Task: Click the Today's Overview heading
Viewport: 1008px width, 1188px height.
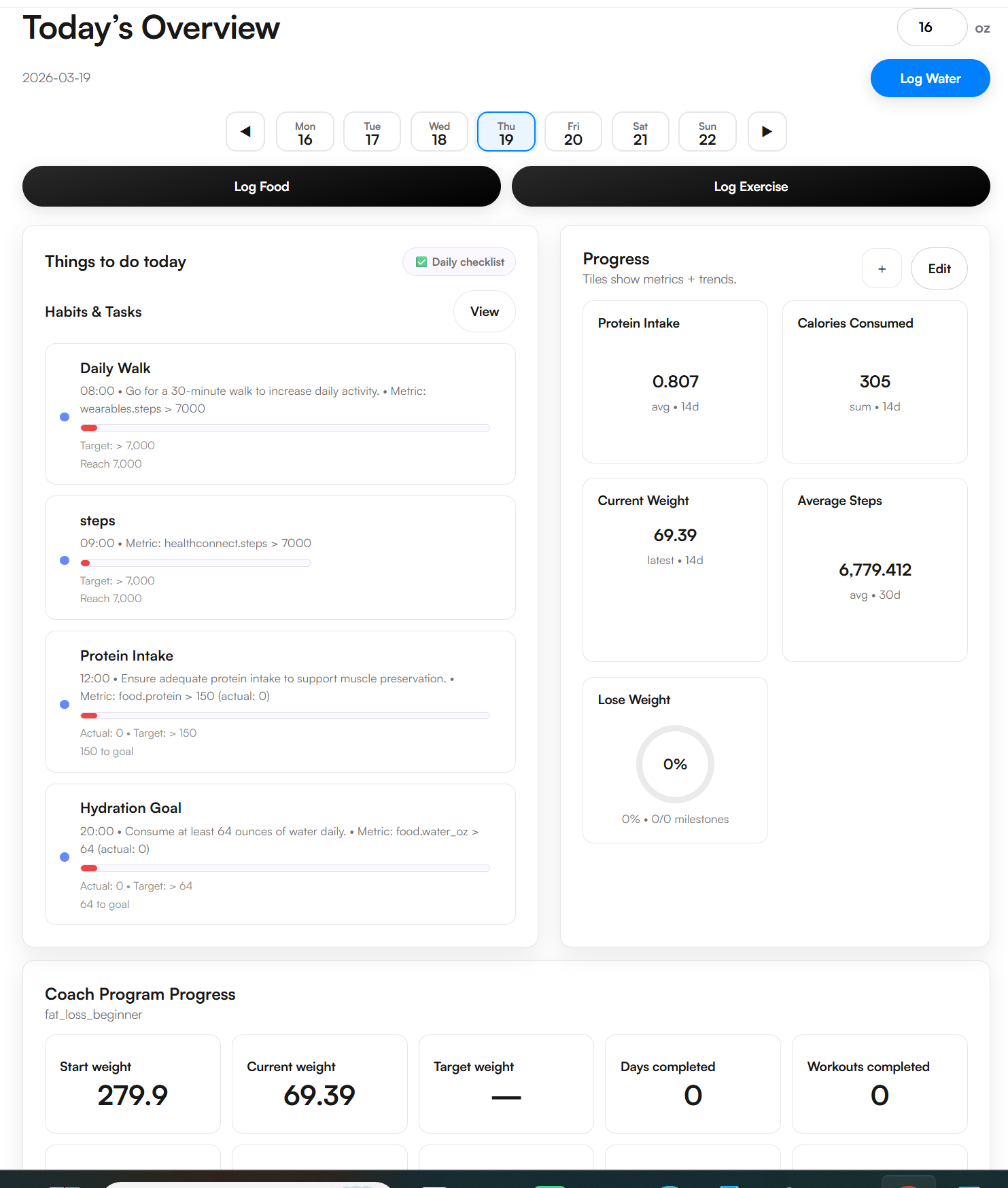Action: point(151,29)
